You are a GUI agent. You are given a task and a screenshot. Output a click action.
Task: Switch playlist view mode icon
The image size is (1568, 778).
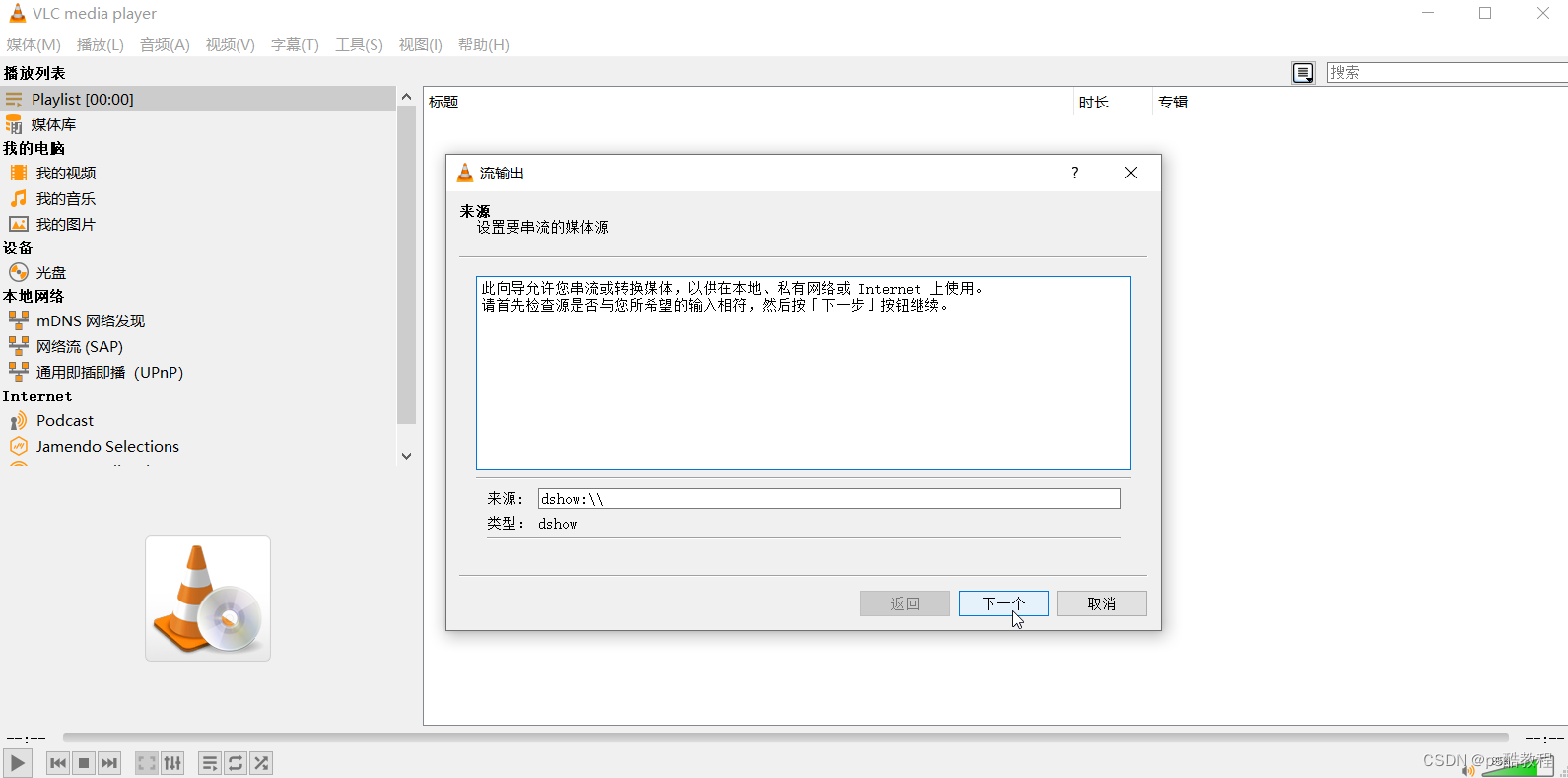click(x=1303, y=73)
